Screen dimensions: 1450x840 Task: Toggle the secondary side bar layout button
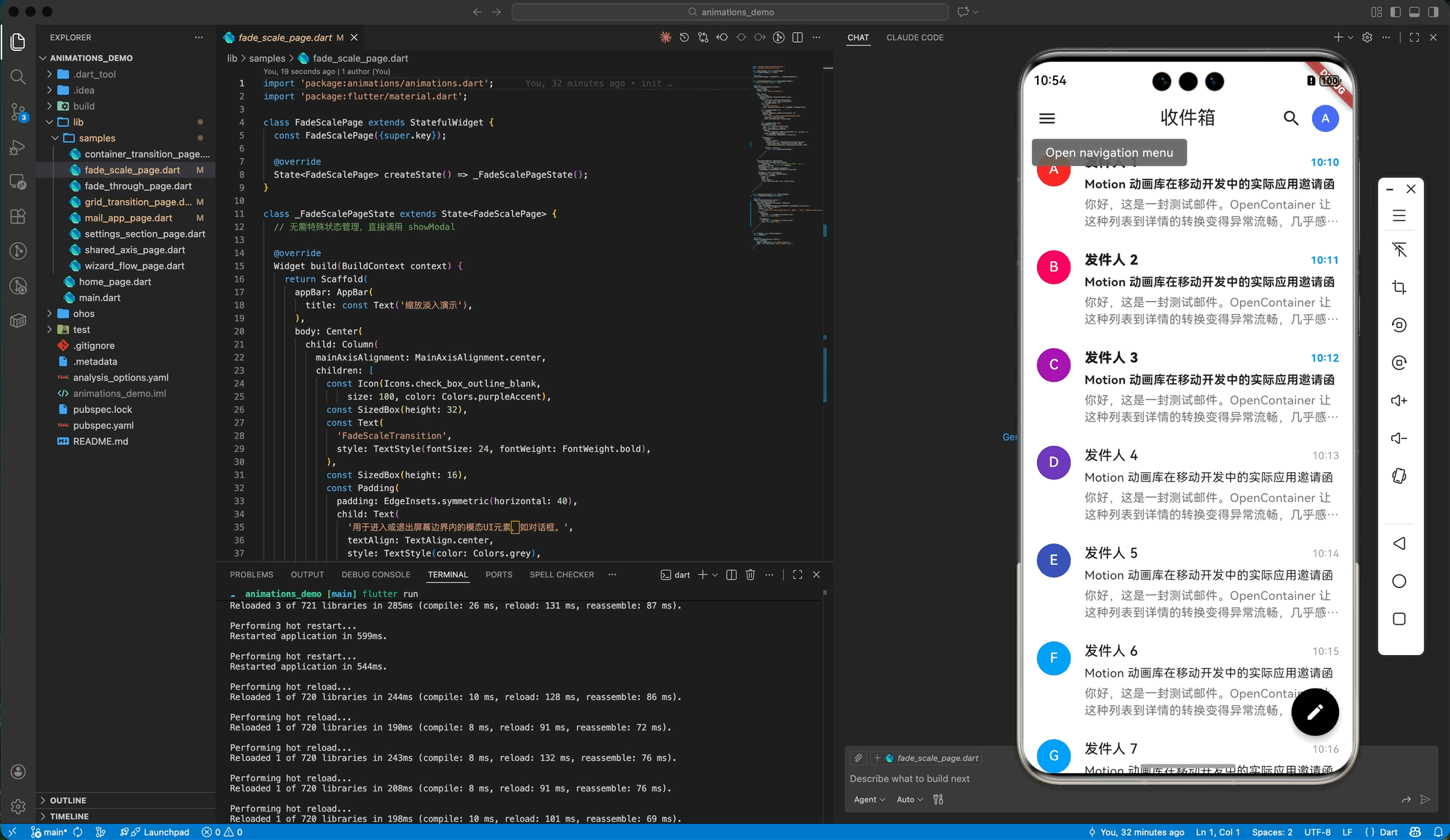click(x=1433, y=12)
